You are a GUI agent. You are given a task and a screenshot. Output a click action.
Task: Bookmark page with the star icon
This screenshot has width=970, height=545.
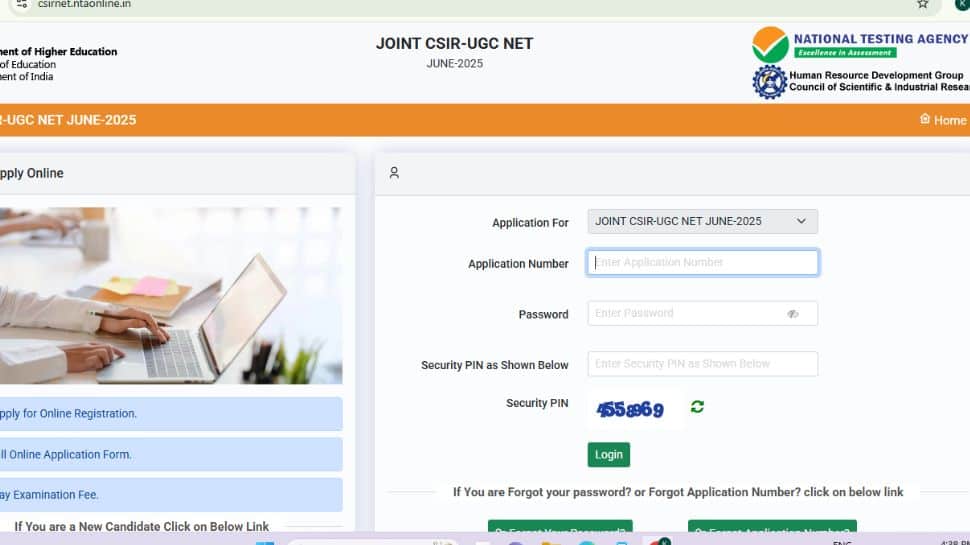tap(922, 4)
